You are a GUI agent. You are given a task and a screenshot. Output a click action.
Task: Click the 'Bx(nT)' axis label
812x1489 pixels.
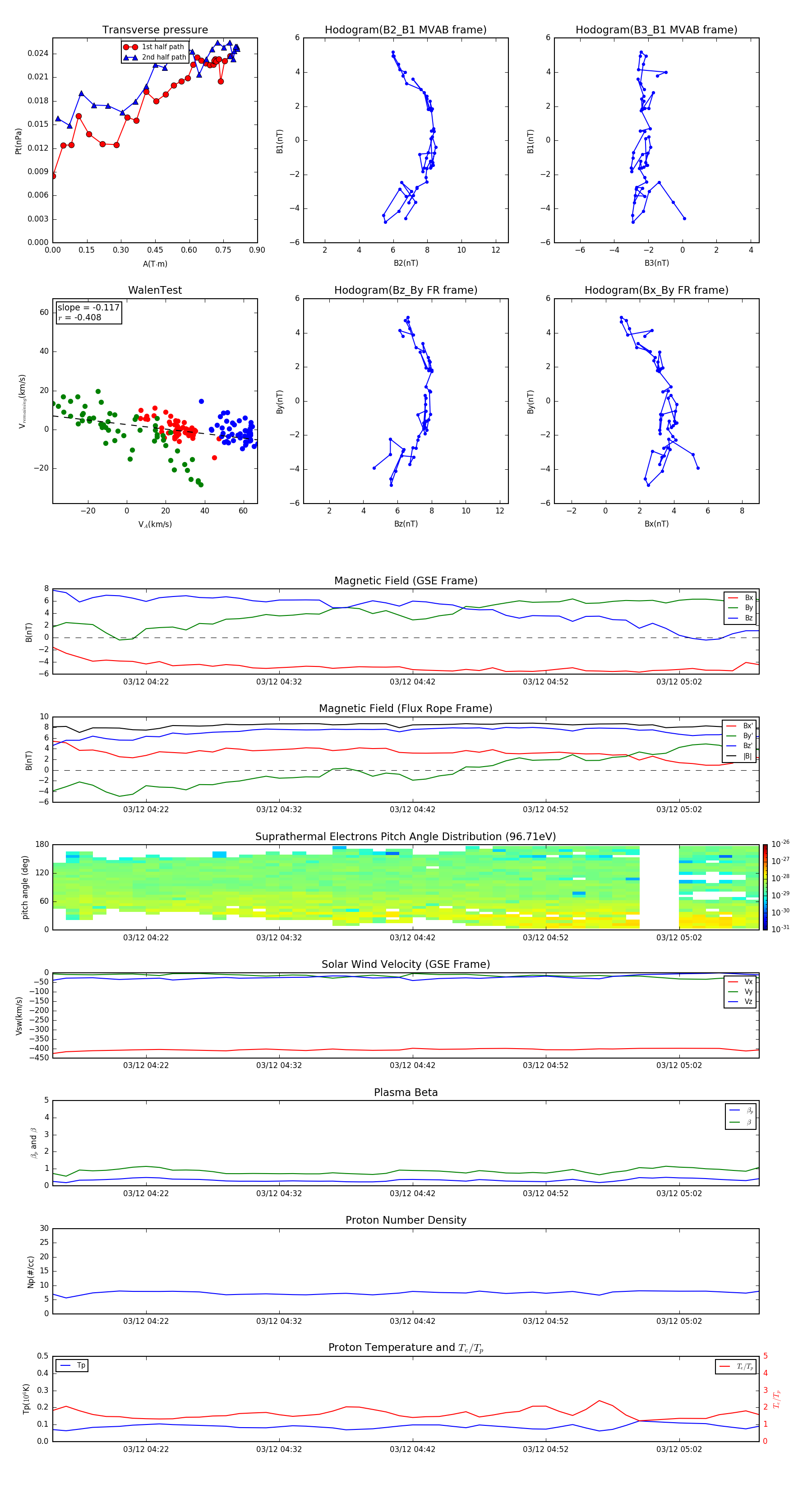coord(656,524)
